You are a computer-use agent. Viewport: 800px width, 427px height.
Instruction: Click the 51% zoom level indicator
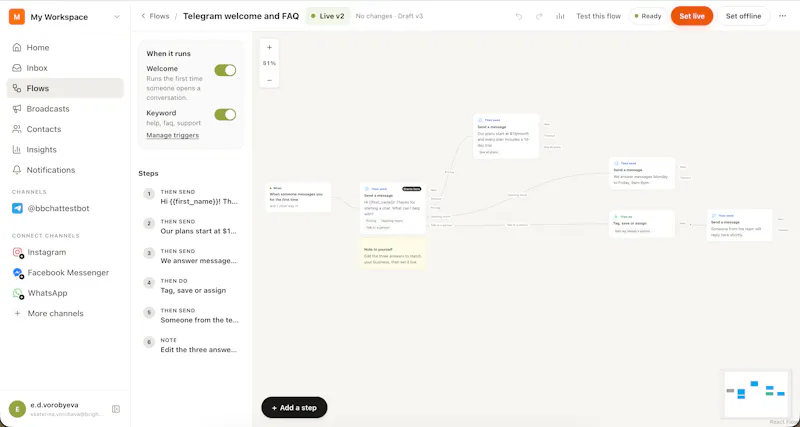tap(269, 63)
